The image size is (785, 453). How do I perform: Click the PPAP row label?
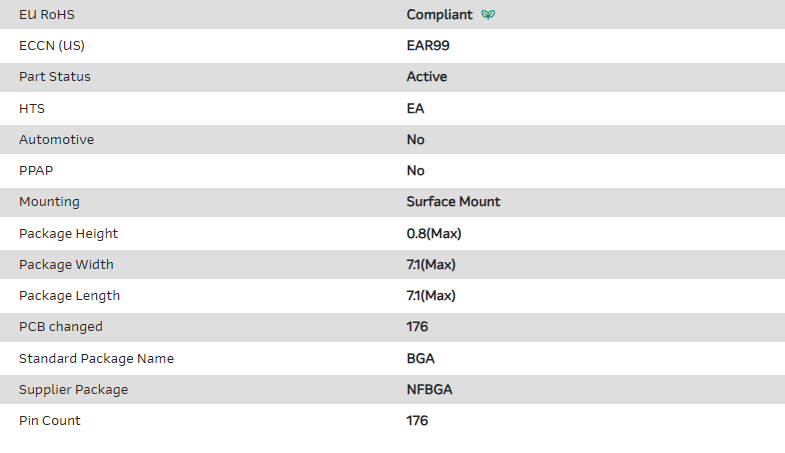pos(36,171)
